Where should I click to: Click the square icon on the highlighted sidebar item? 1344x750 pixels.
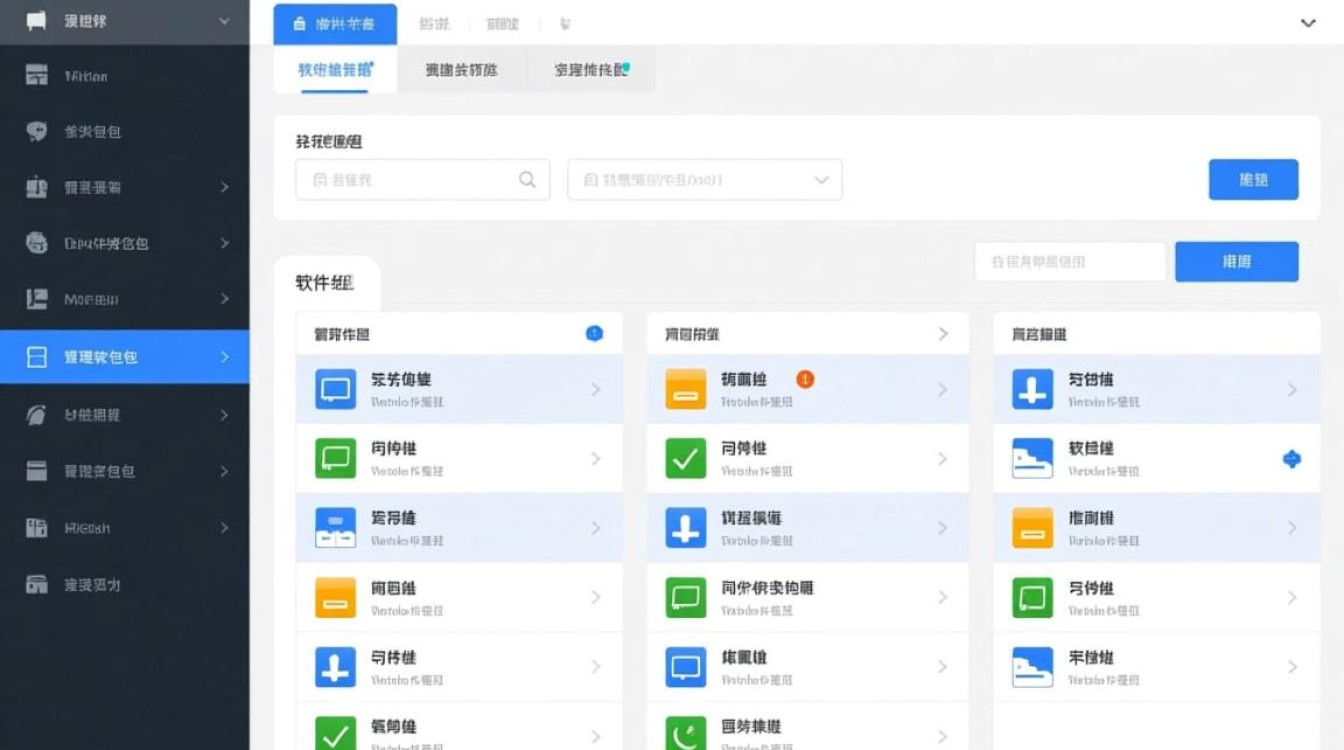click(x=37, y=357)
